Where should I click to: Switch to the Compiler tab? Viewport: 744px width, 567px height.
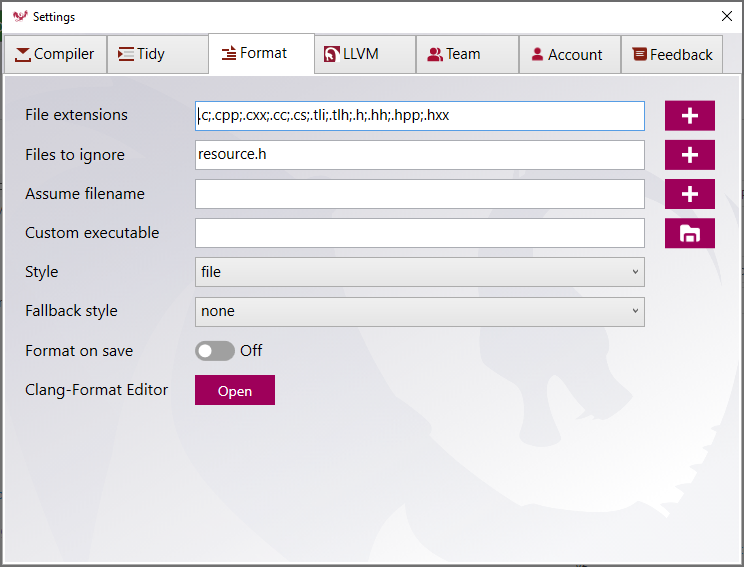(x=55, y=54)
